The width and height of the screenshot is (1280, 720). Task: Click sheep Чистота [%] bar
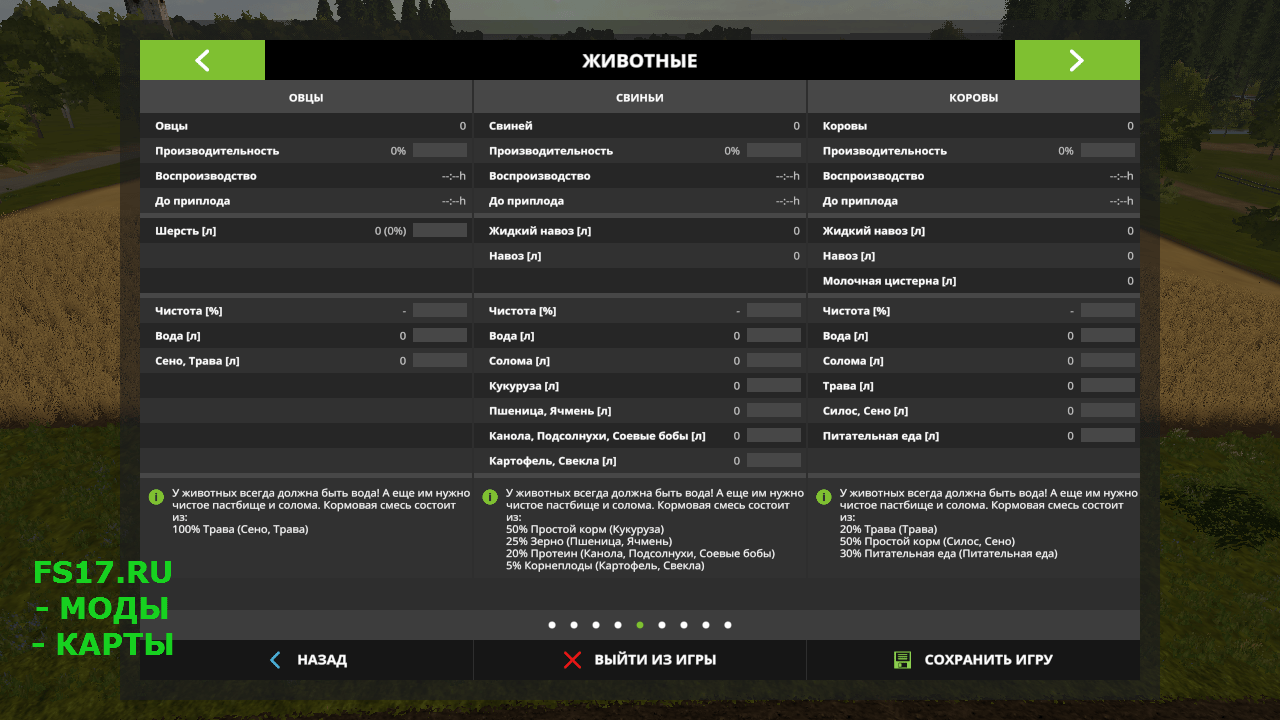pyautogui.click(x=440, y=311)
